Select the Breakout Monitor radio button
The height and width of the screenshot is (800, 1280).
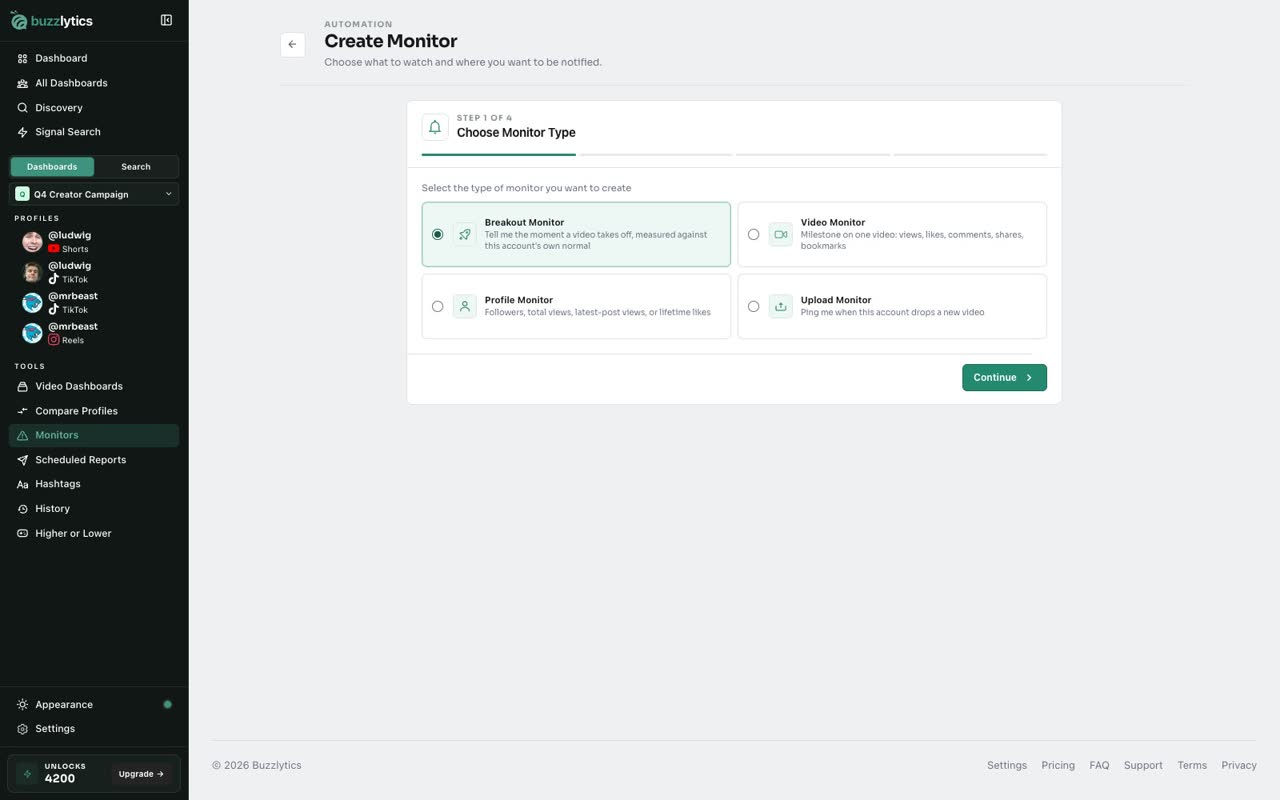click(x=437, y=235)
